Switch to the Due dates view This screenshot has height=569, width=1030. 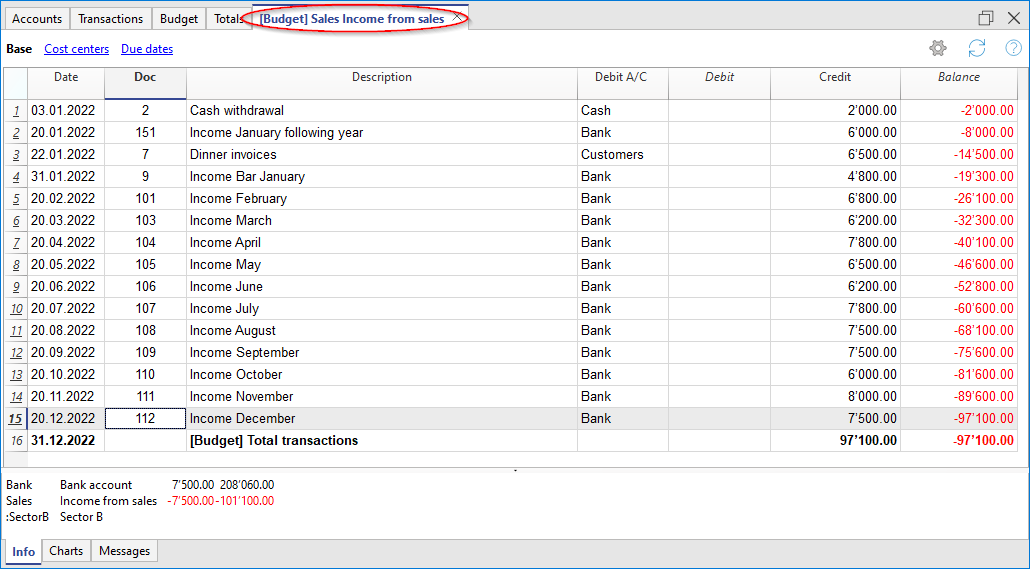(x=147, y=49)
